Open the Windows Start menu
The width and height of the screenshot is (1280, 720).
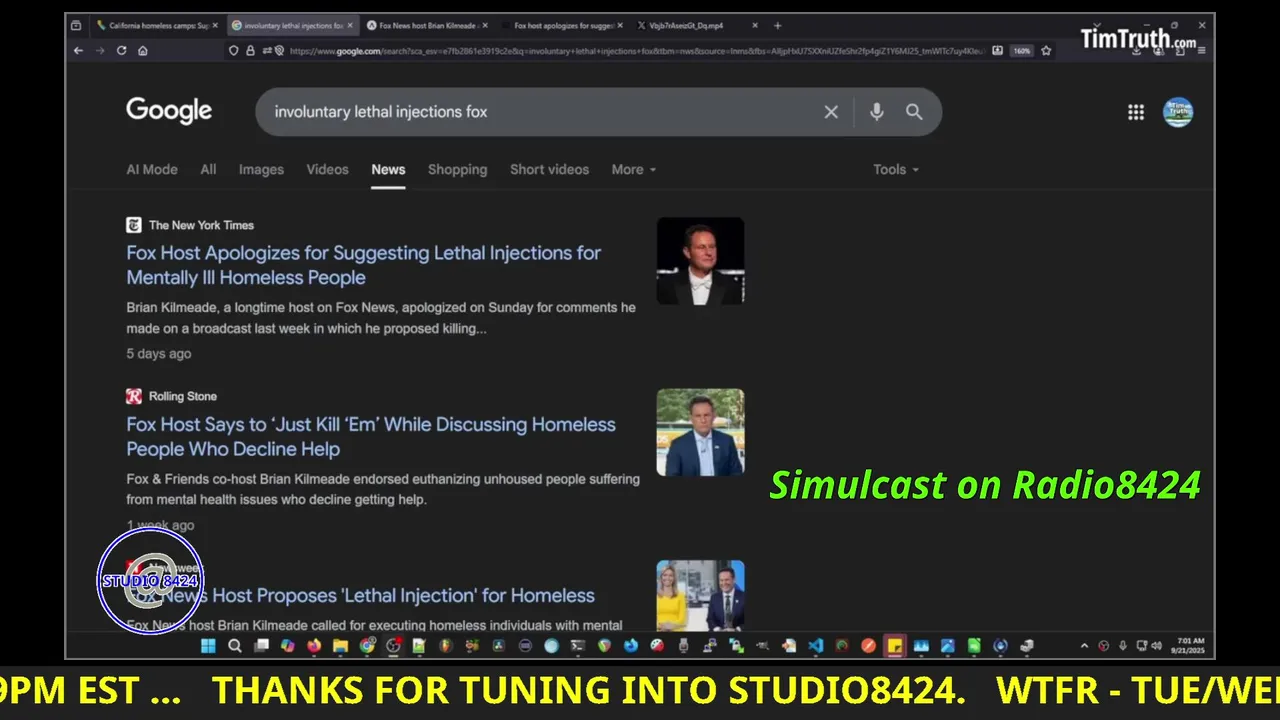point(208,646)
